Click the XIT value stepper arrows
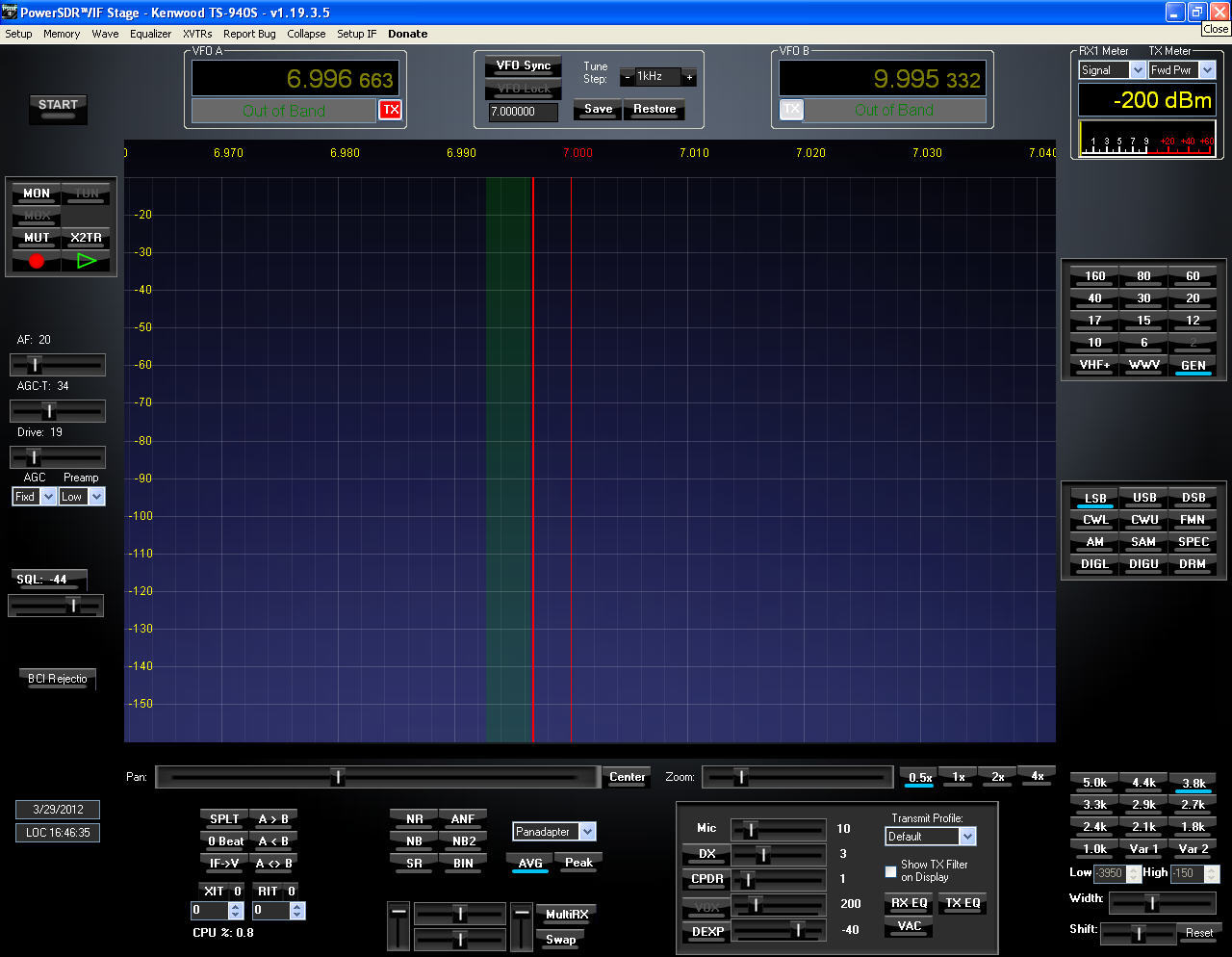The height and width of the screenshot is (957, 1232). 236,910
